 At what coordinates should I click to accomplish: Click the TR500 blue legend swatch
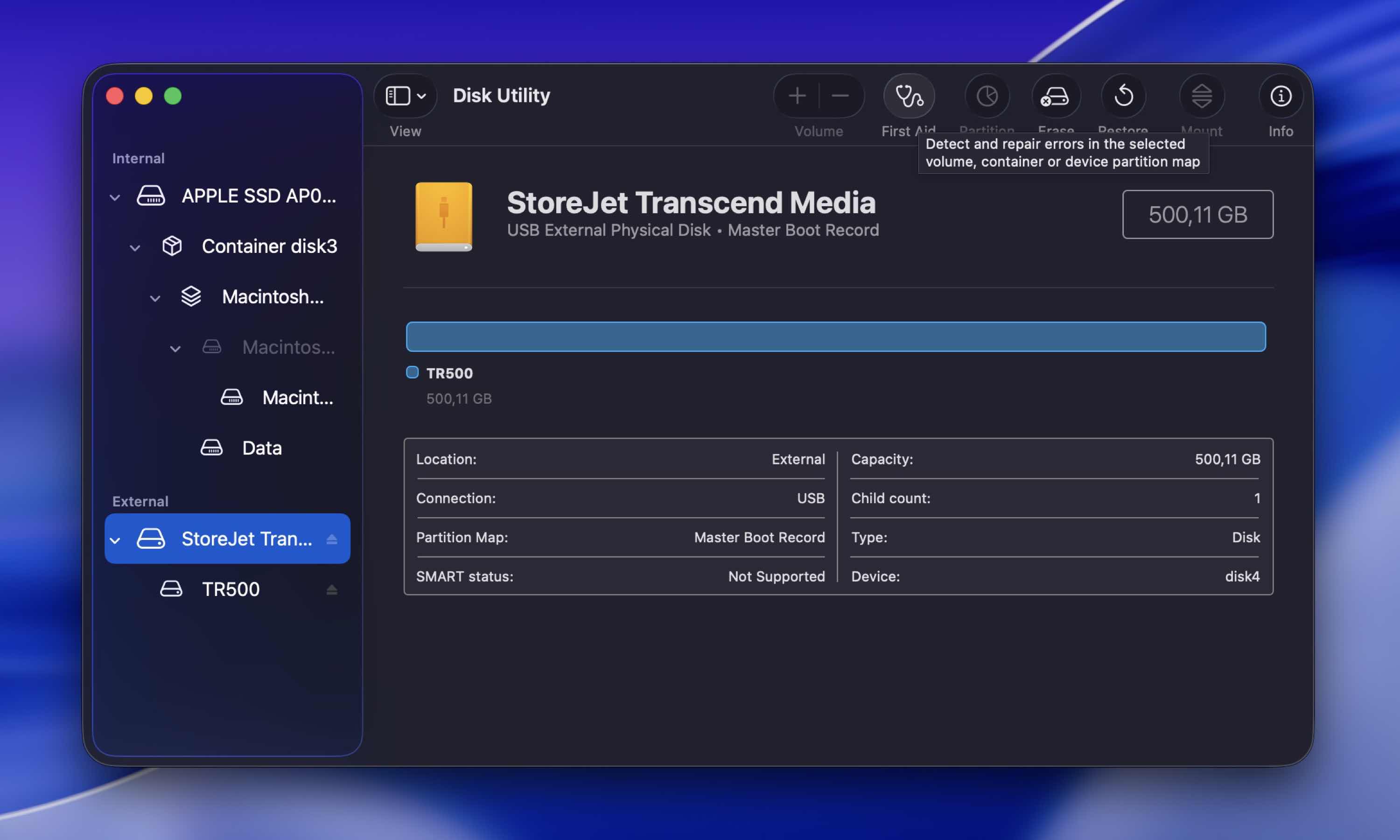[x=413, y=372]
